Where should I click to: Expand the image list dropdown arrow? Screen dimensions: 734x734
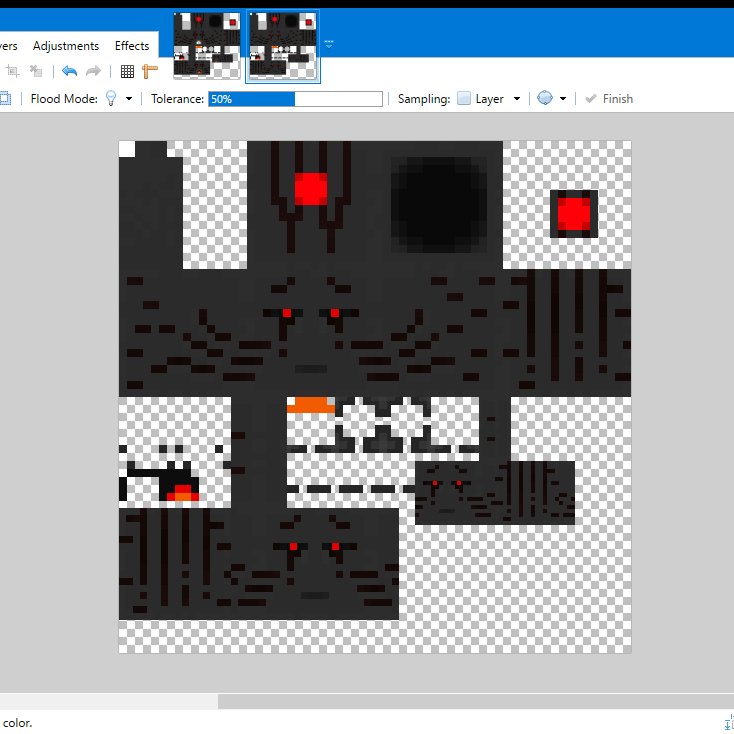329,45
